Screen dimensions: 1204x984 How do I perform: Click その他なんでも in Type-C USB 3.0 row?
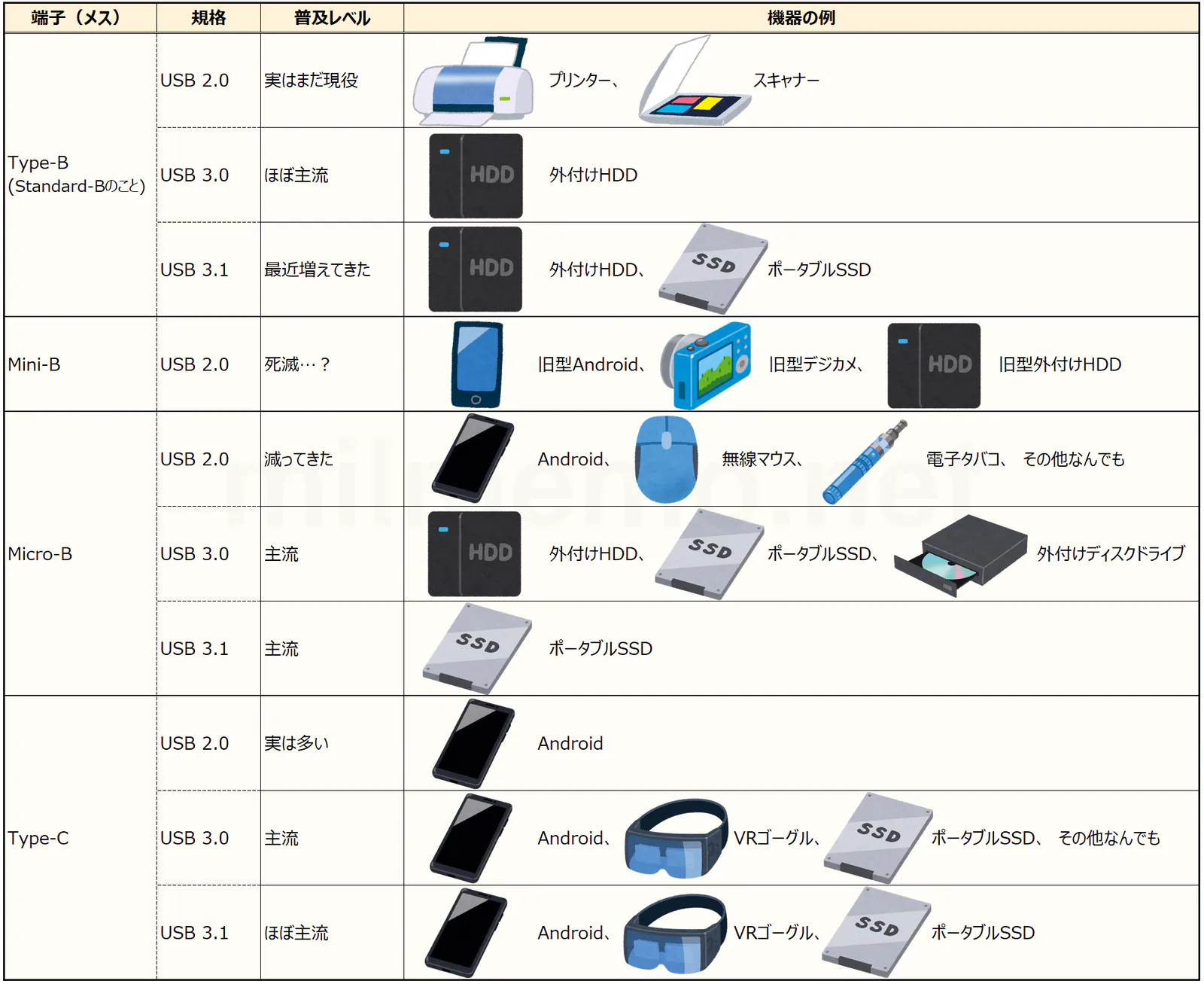tap(1109, 838)
